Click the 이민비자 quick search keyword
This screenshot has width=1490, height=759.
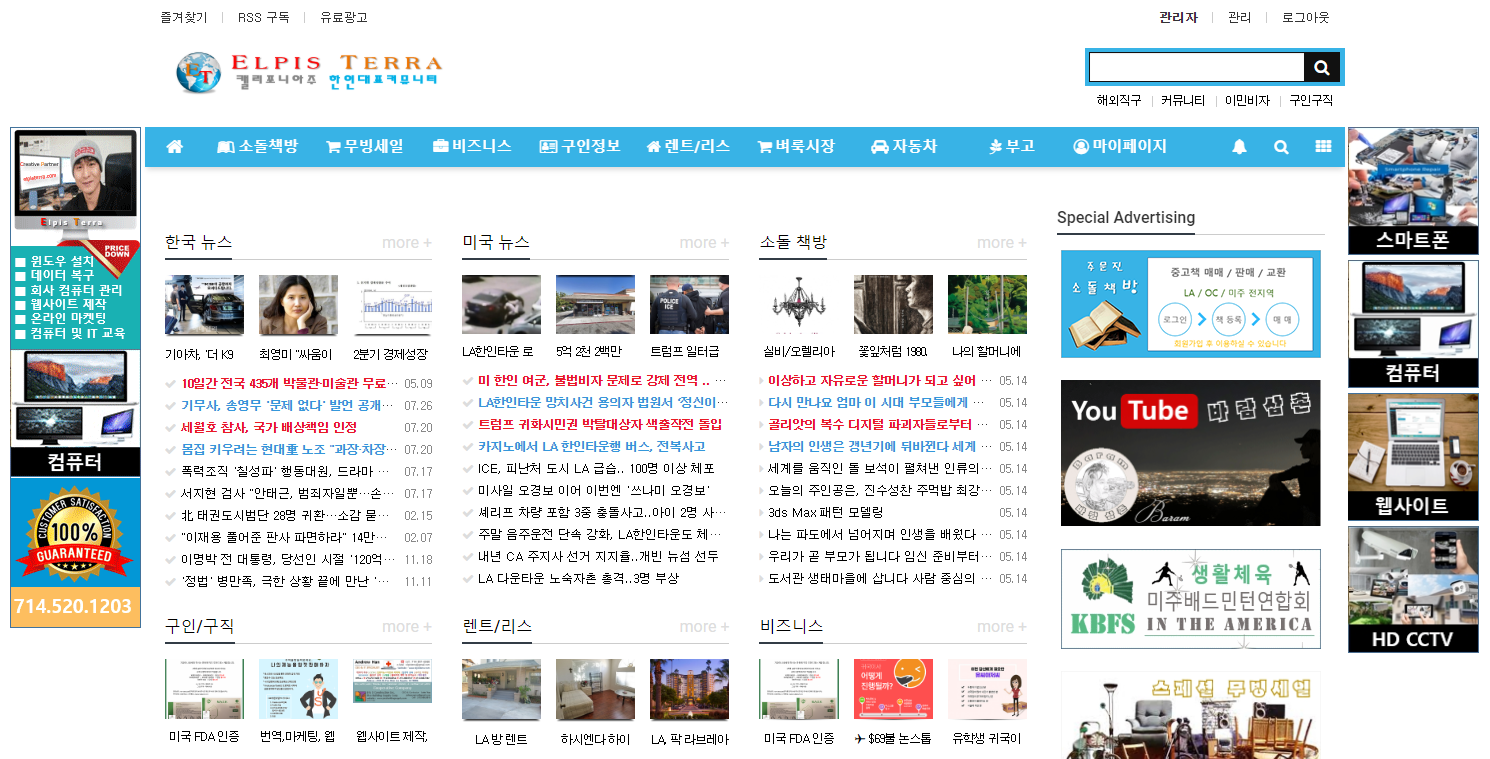[x=1247, y=101]
